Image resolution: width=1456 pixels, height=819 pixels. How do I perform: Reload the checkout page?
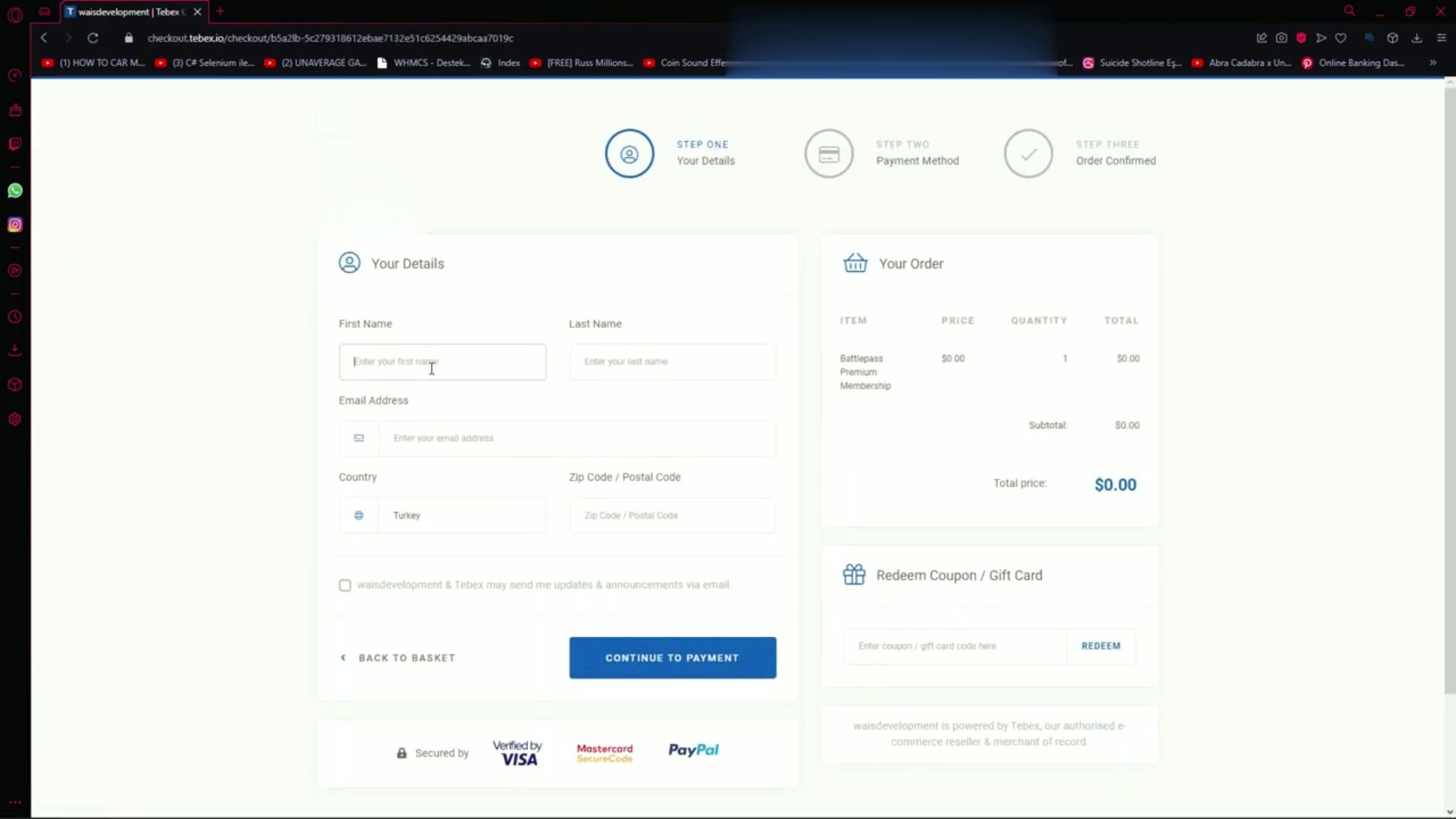click(x=93, y=38)
